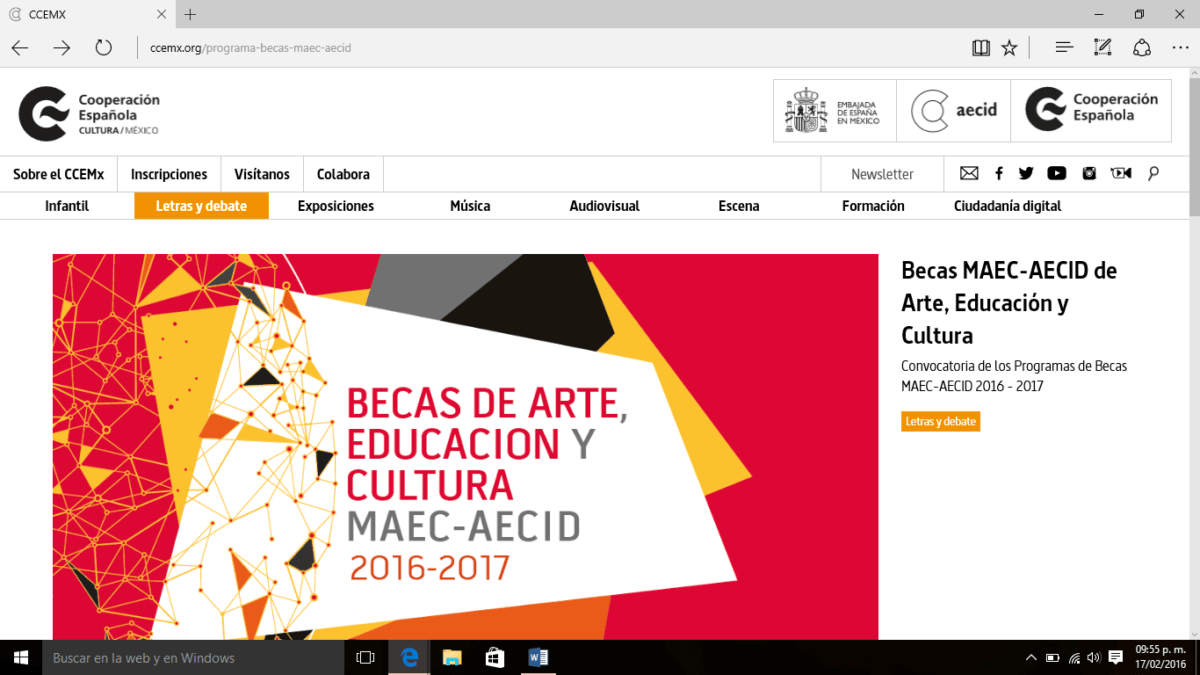This screenshot has width=1200, height=675.
Task: Open the CCEMx Instagram page
Action: click(x=1089, y=174)
